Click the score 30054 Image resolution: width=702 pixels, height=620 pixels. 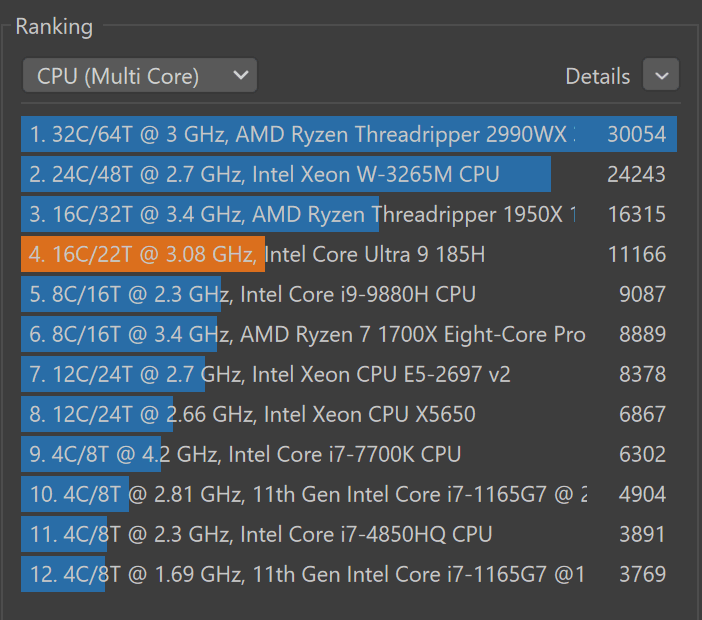pyautogui.click(x=637, y=134)
